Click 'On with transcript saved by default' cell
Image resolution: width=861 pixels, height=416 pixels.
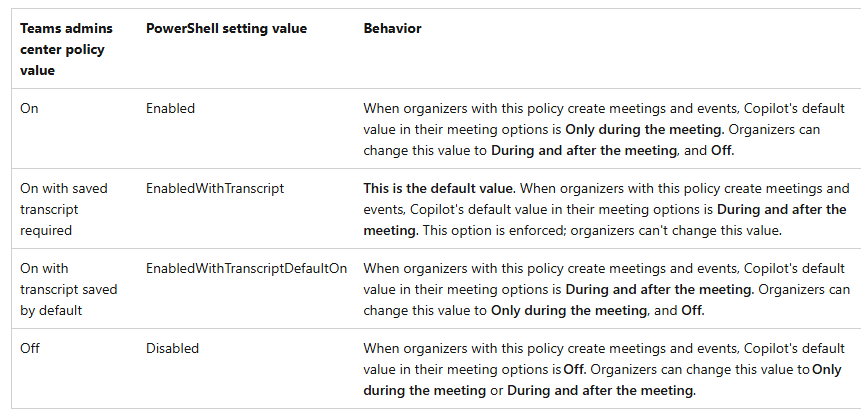(69, 290)
